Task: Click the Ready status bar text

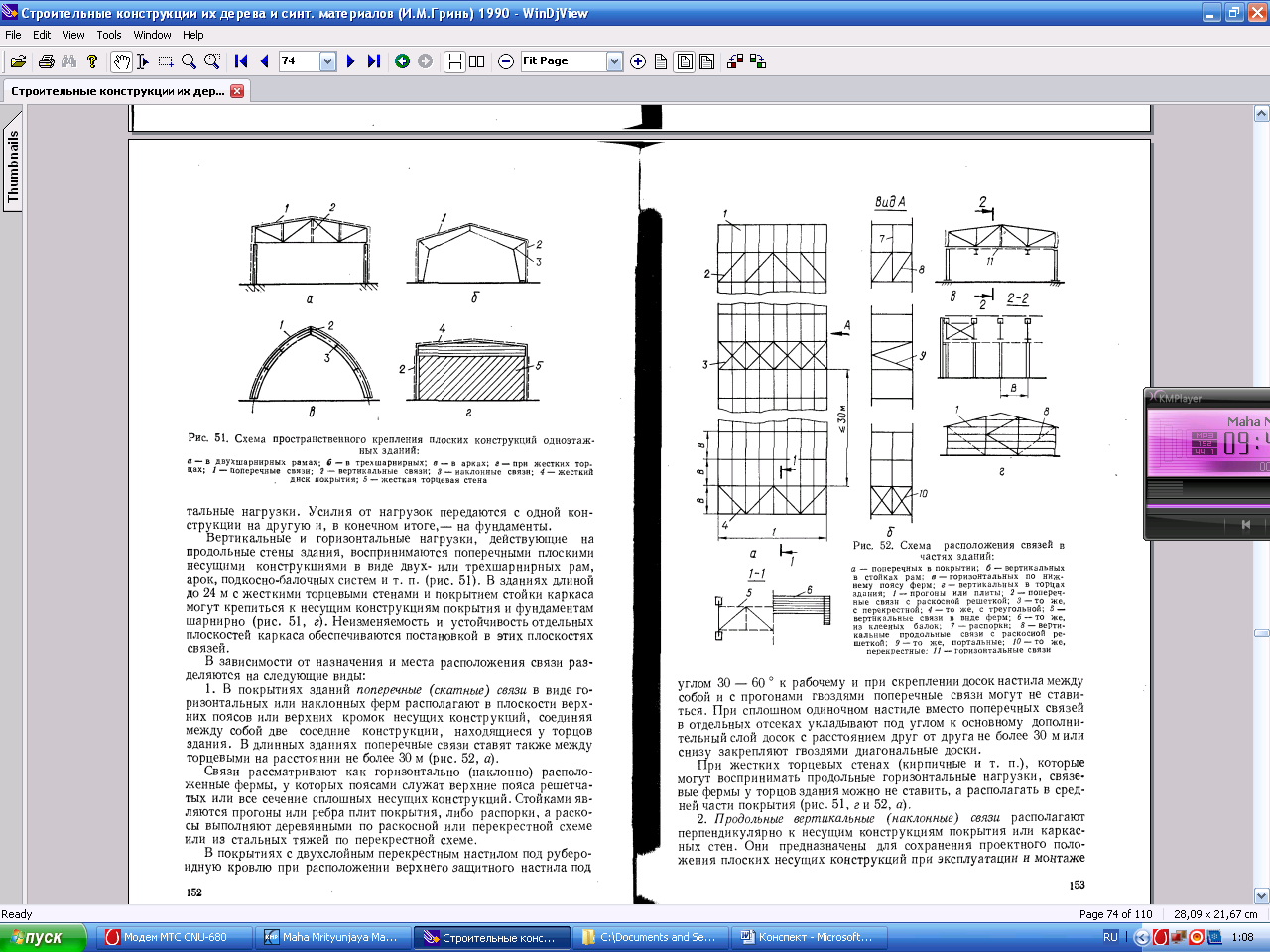Action: pyautogui.click(x=17, y=914)
